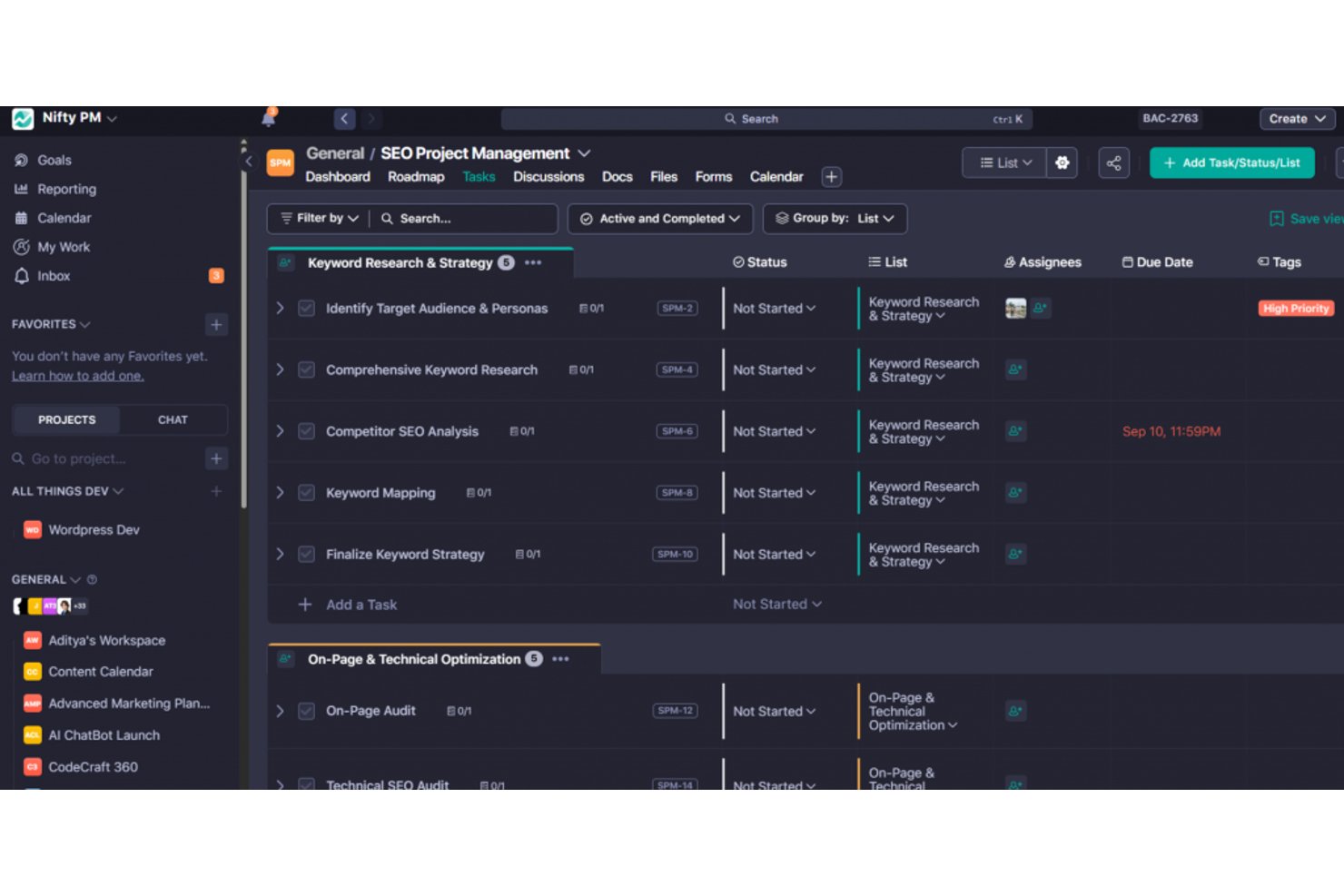Switch to the Discussions tab
Image resolution: width=1344 pixels, height=896 pixels.
(x=548, y=177)
